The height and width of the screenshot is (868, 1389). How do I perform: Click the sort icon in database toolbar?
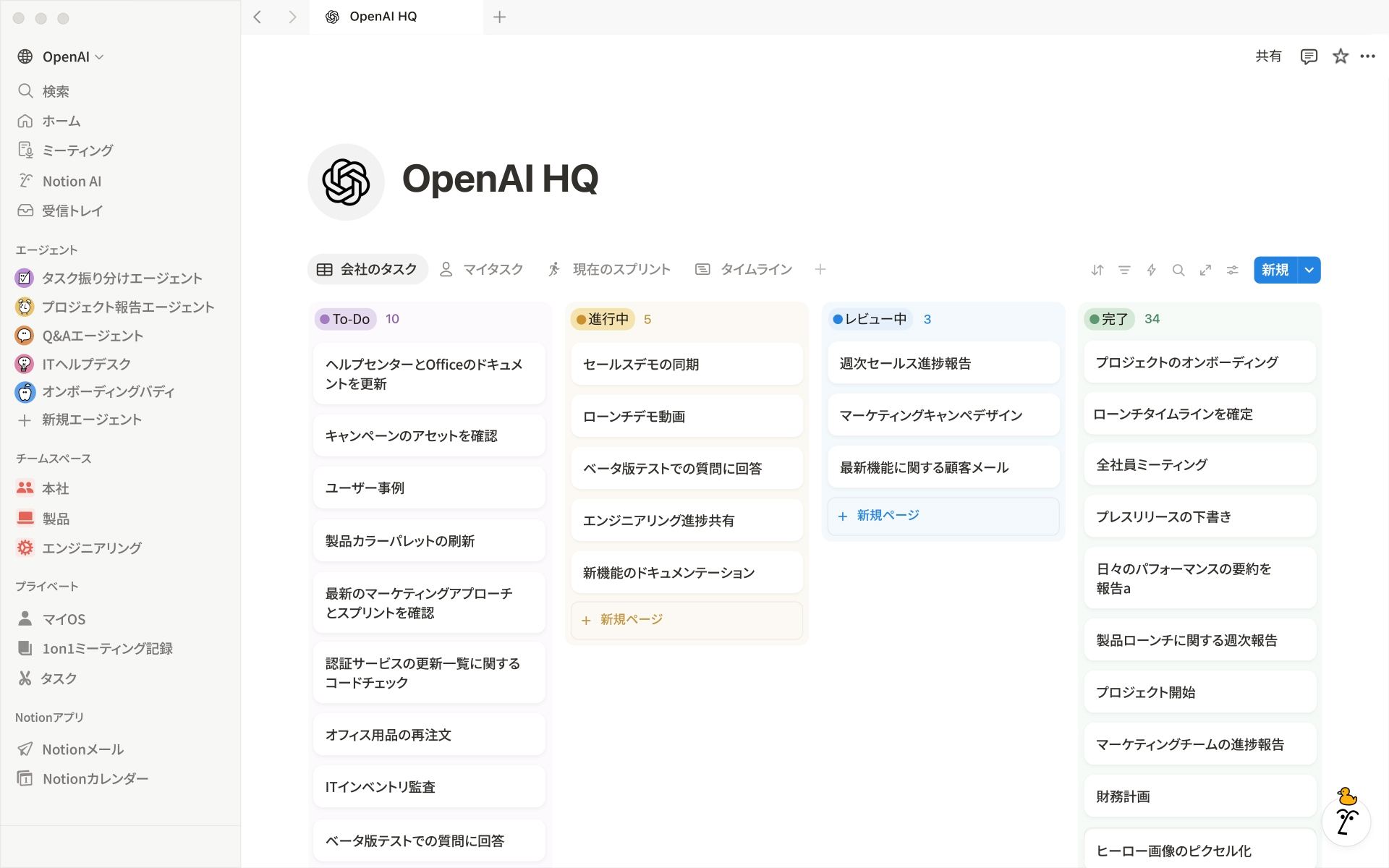[1097, 270]
